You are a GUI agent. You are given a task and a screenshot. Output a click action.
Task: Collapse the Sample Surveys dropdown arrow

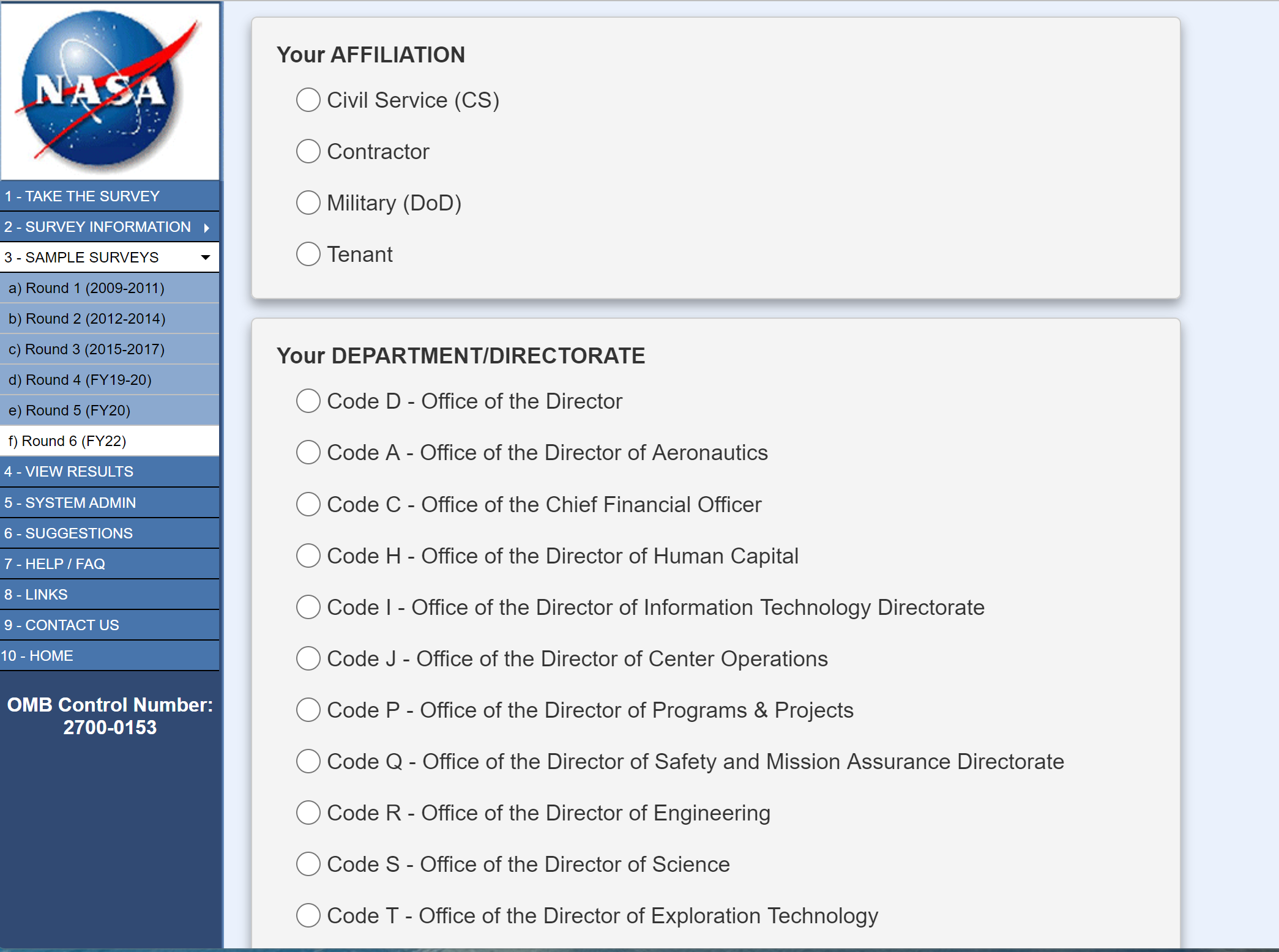point(206,258)
